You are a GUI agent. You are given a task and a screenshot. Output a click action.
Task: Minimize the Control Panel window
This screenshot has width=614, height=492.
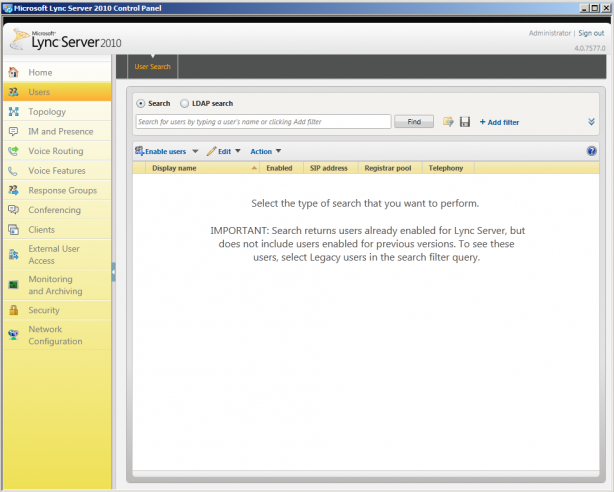coord(584,8)
